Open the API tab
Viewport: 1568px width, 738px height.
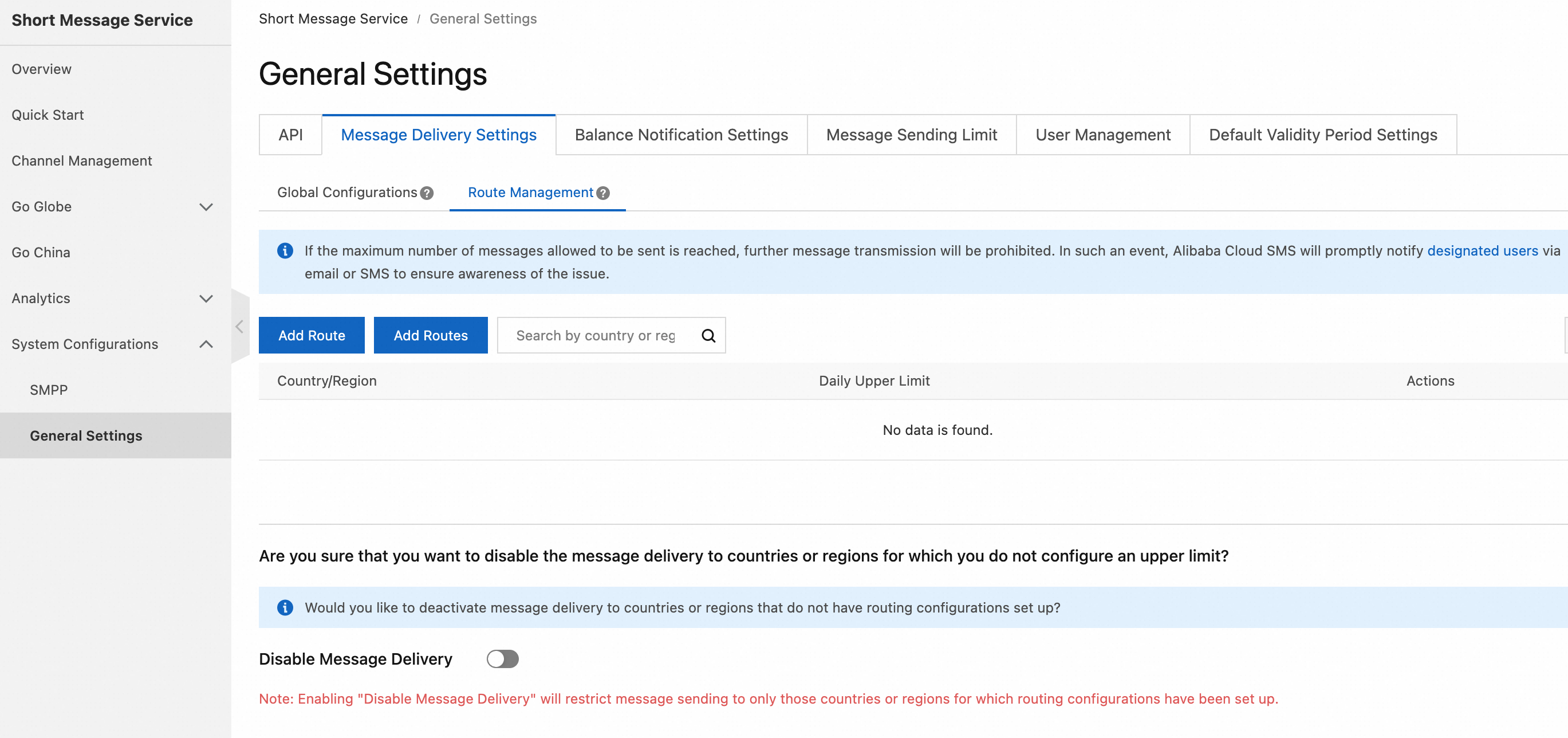click(290, 135)
